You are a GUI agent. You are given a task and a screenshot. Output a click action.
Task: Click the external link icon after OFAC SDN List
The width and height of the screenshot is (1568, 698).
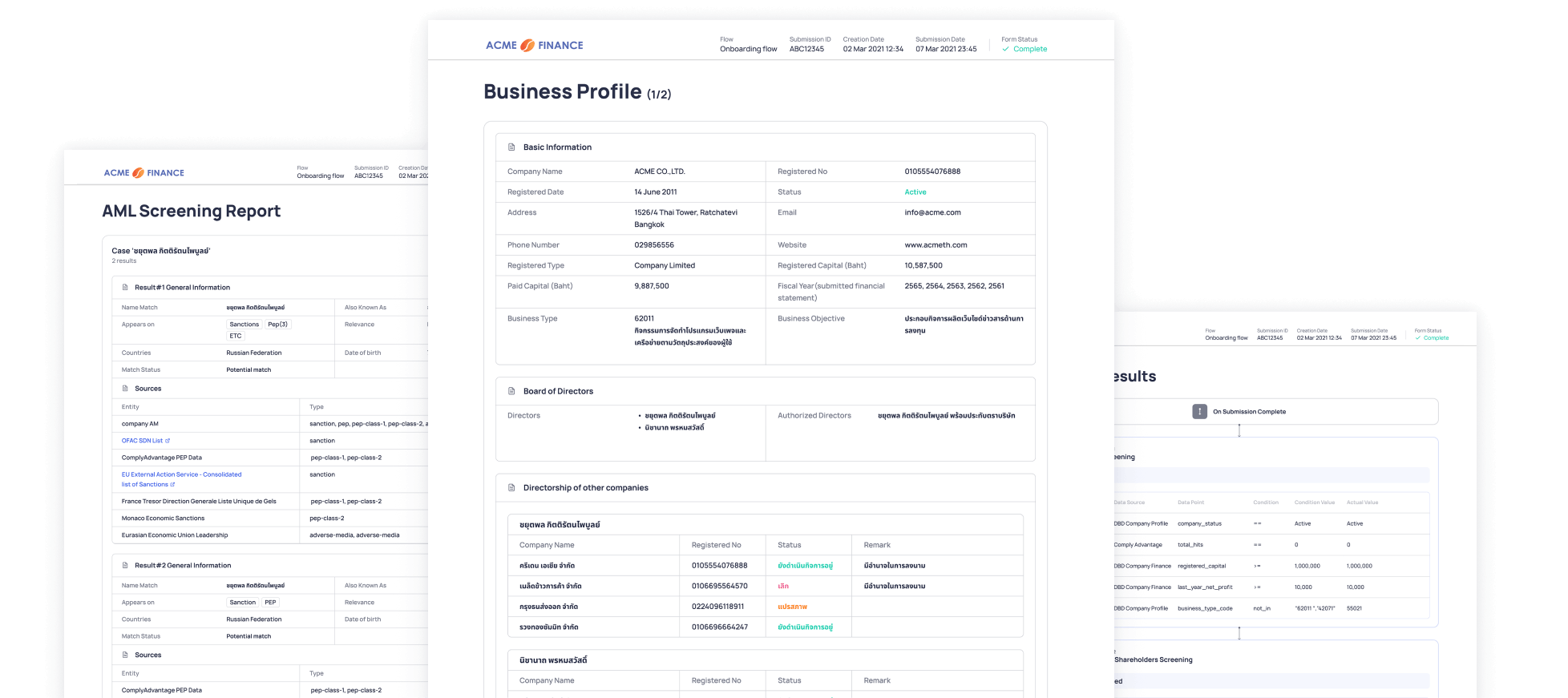tap(168, 441)
